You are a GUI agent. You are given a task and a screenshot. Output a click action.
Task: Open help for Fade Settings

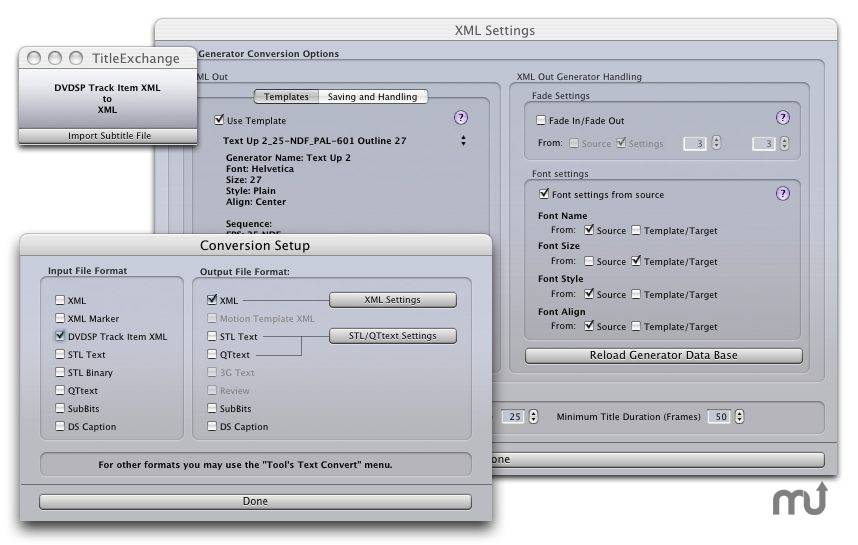[x=782, y=118]
